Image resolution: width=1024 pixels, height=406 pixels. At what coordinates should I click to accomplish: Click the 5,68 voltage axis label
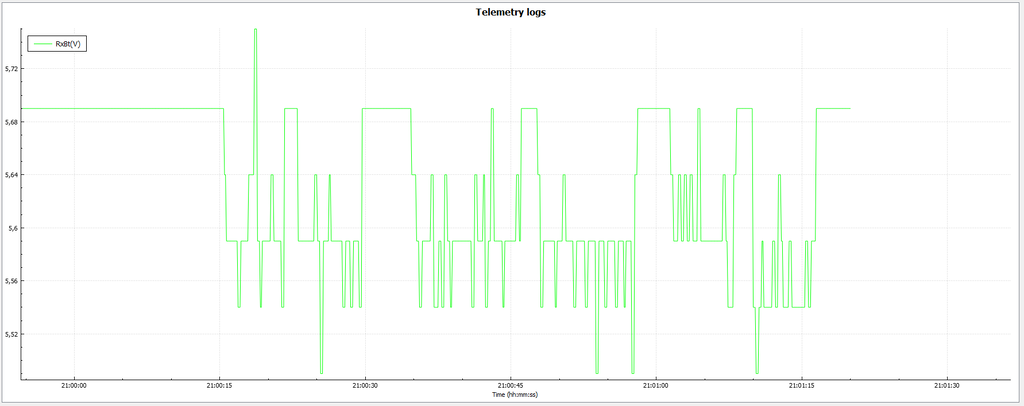click(x=12, y=122)
